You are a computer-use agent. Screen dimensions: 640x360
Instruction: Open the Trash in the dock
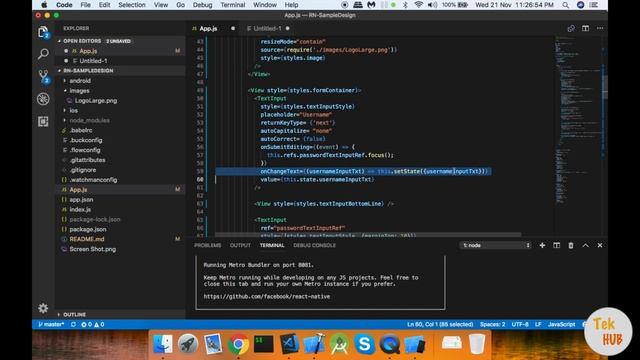click(477, 344)
